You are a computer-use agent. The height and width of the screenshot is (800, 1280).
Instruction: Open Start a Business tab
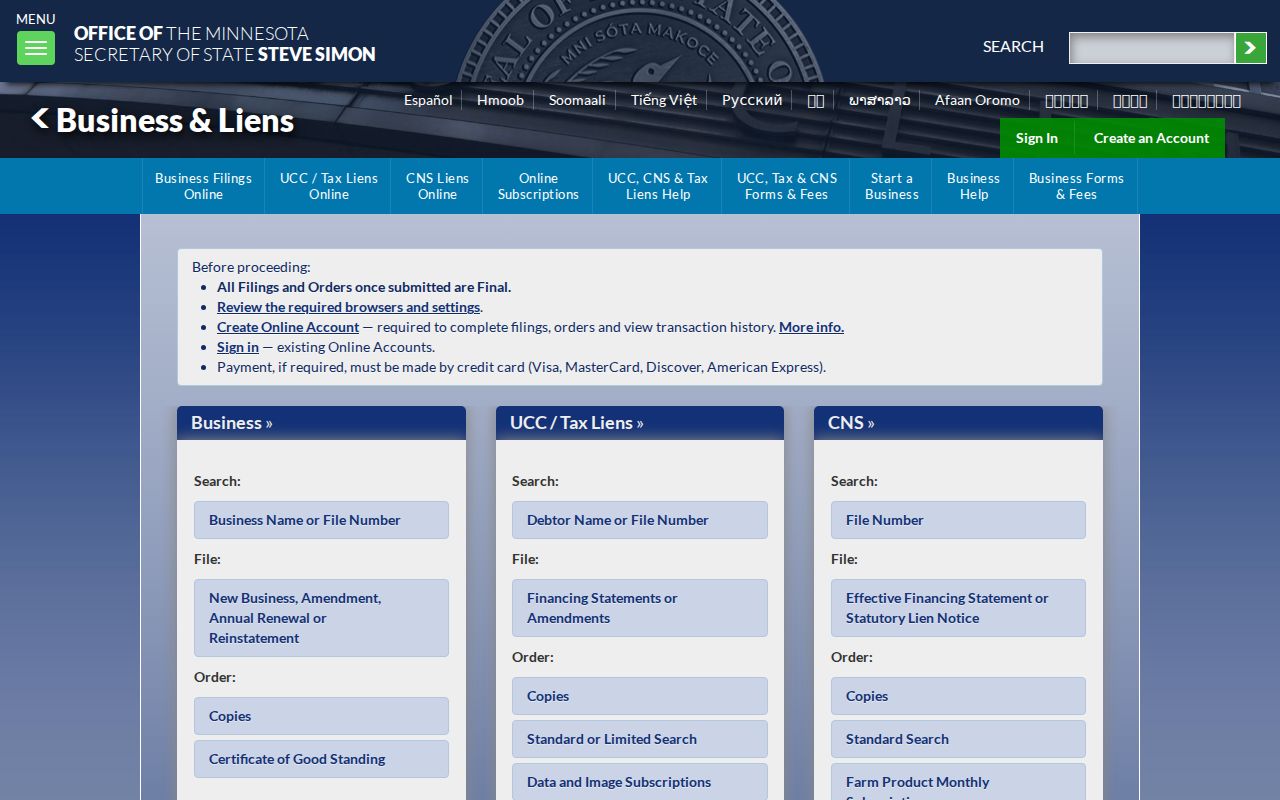[x=891, y=186]
